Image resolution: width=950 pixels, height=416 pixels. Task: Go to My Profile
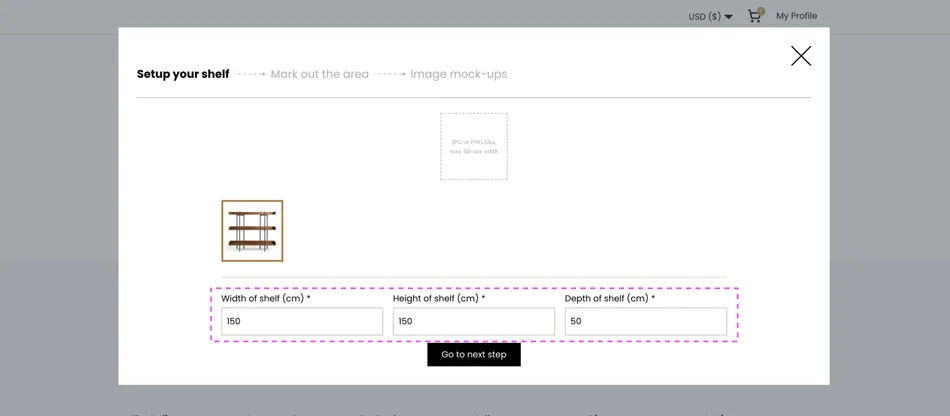[796, 16]
